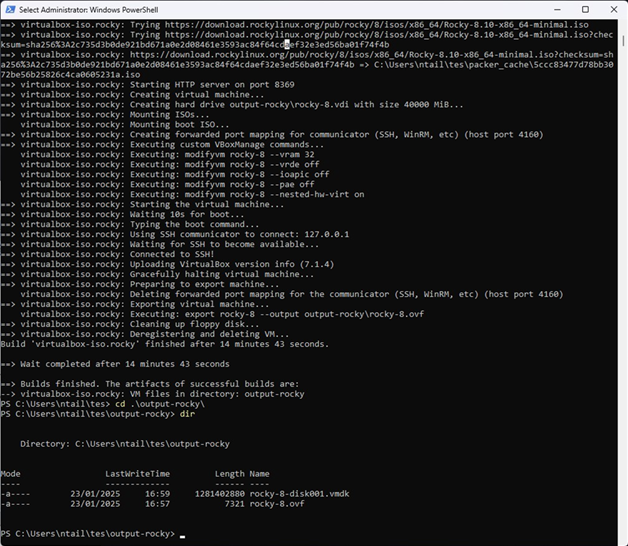Click the rocky-8.ovf file name
This screenshot has height=546, width=628.
273,504
